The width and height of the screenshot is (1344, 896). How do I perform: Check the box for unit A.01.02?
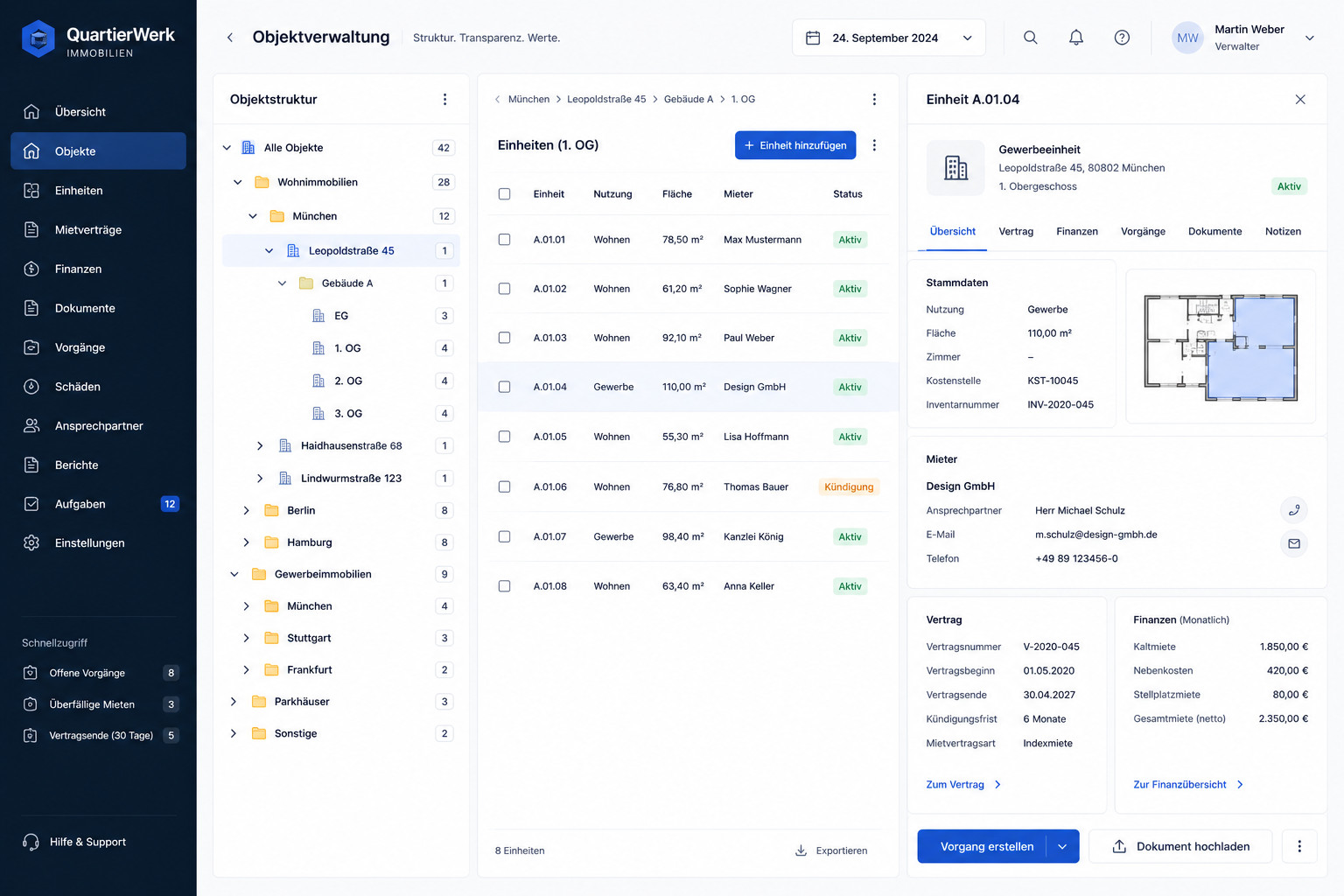click(x=504, y=289)
